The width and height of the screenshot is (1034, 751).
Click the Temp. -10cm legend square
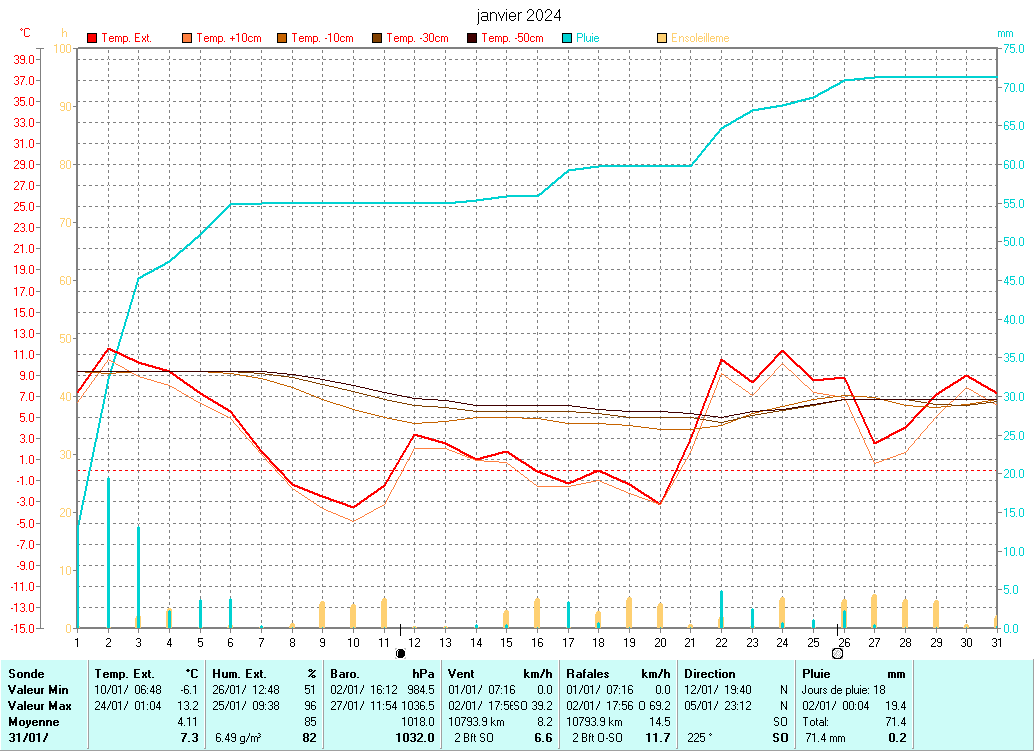(282, 38)
